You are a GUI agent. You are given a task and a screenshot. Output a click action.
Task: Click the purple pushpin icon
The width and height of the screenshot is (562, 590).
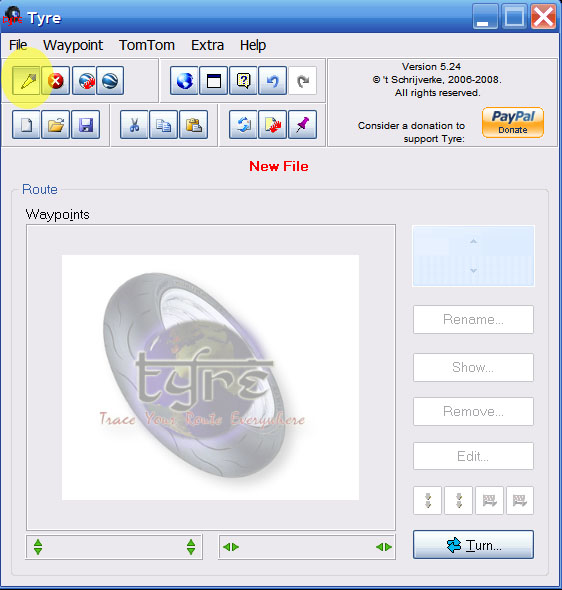(x=302, y=125)
